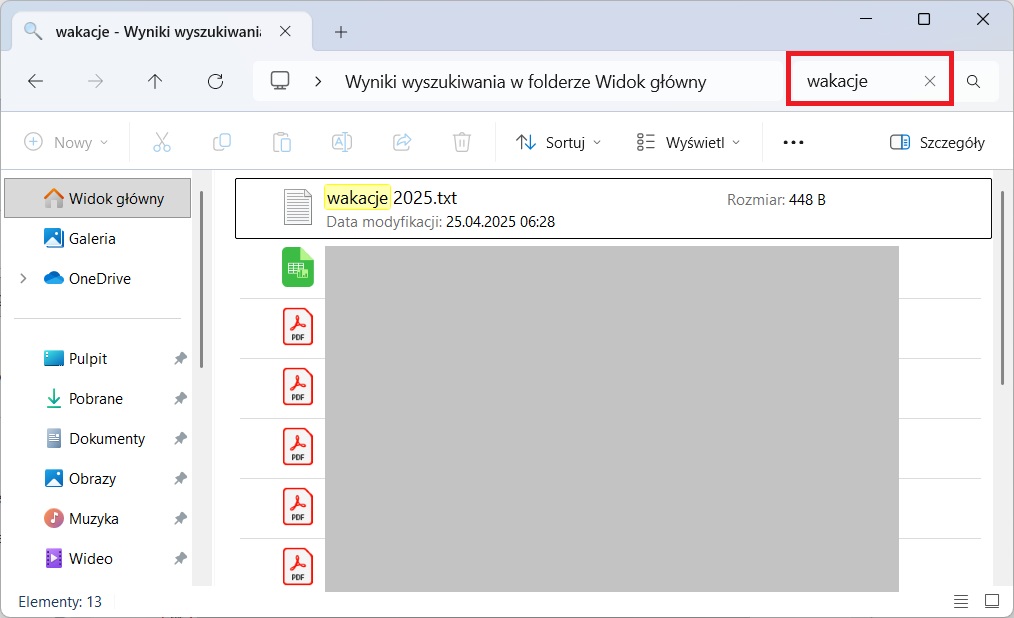
Task: Open the three-dots more options menu
Action: pos(793,142)
